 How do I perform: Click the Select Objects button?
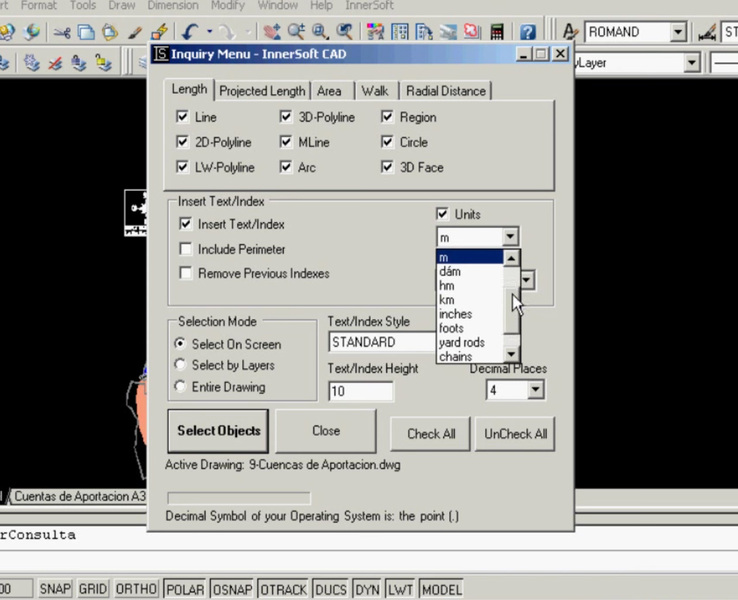218,431
